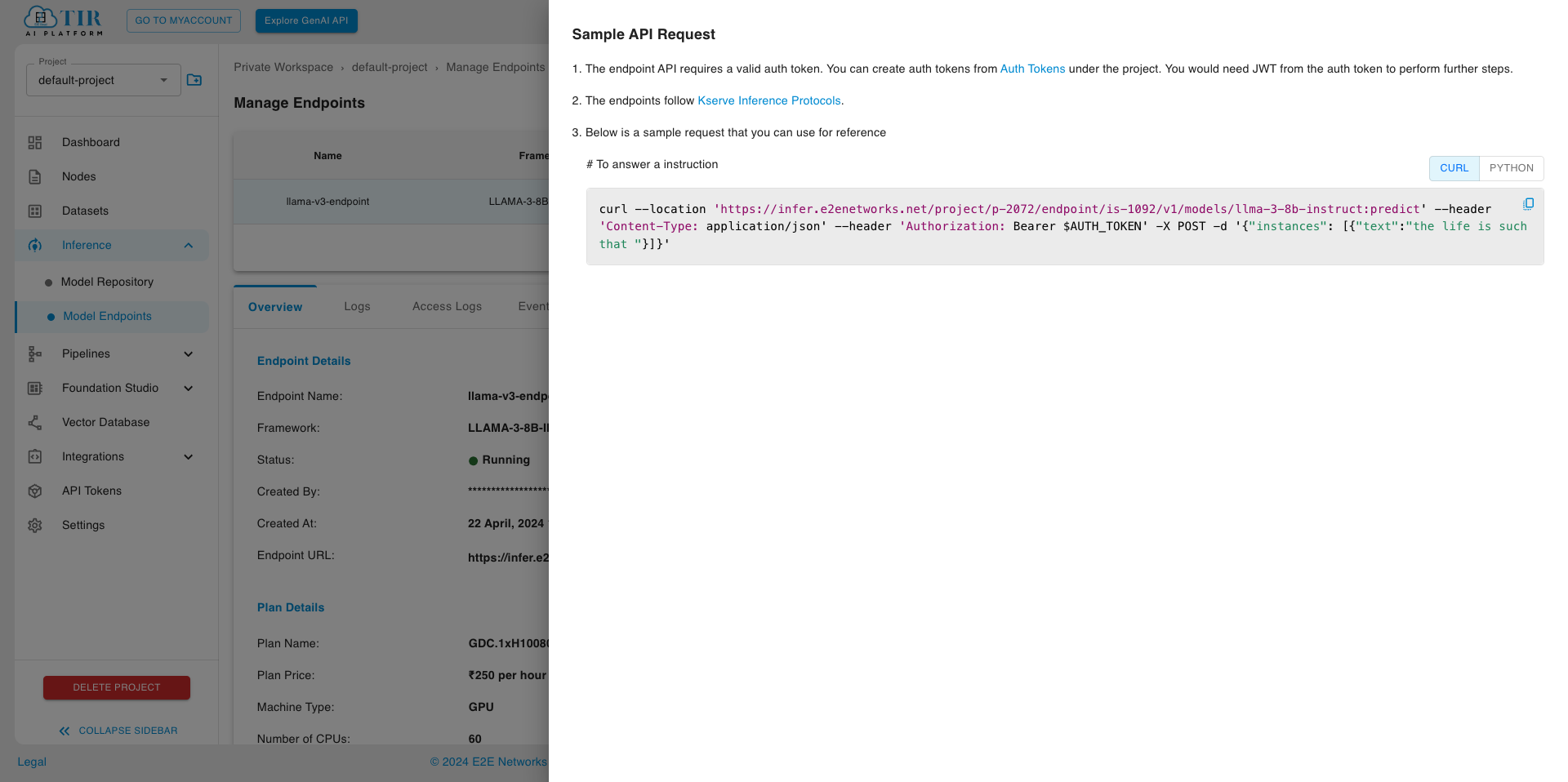1568x782 pixels.
Task: Click the Nodes document icon
Action: click(35, 176)
